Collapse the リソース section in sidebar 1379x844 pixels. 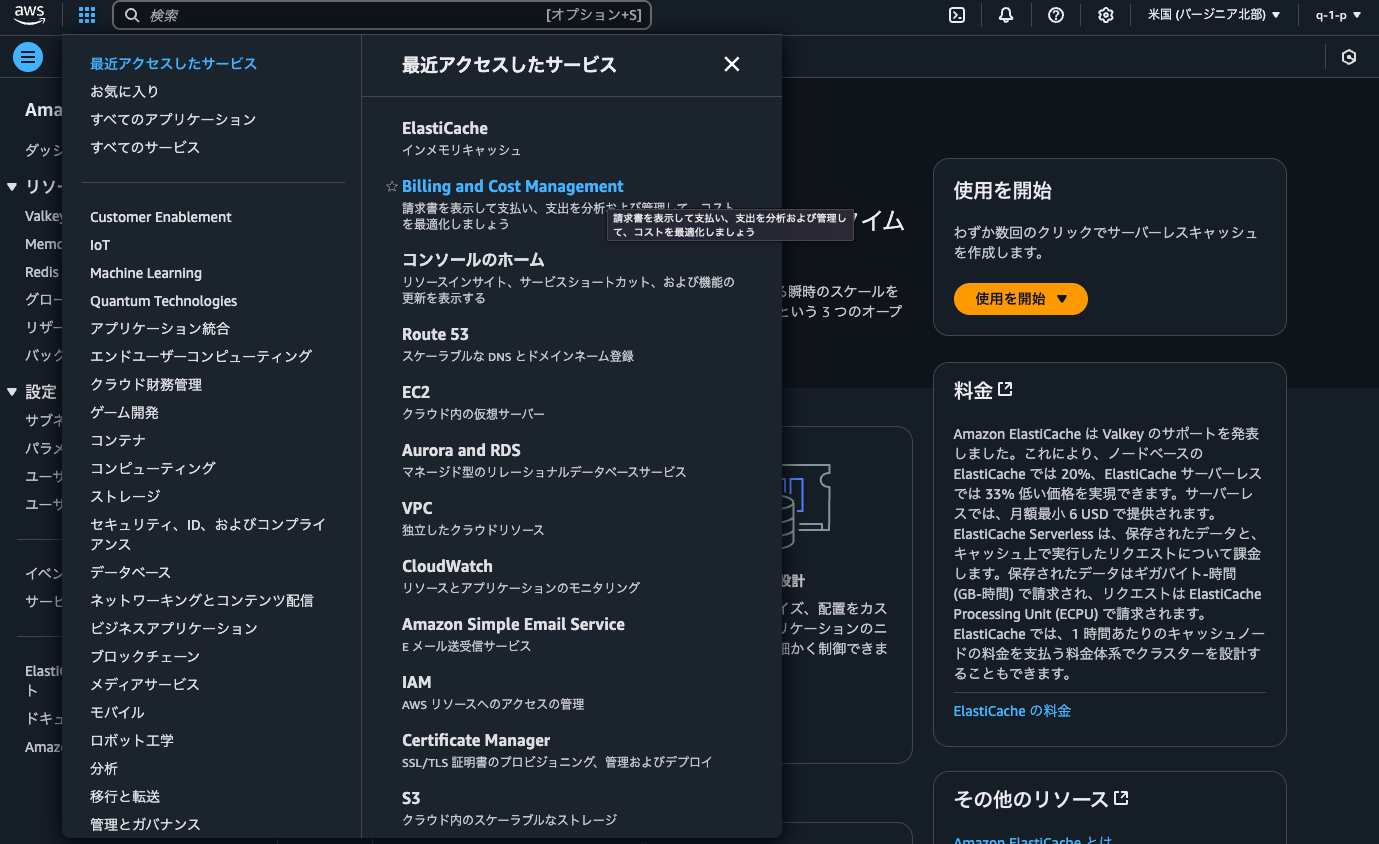[x=12, y=187]
